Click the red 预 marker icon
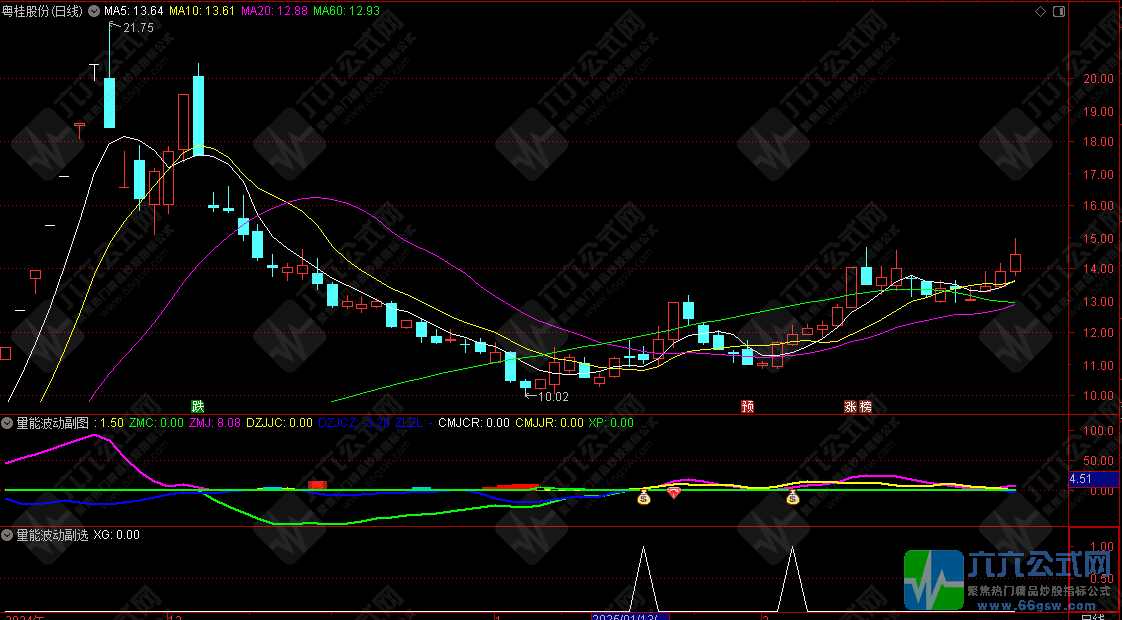Screen dimensions: 1122x620 [x=747, y=406]
